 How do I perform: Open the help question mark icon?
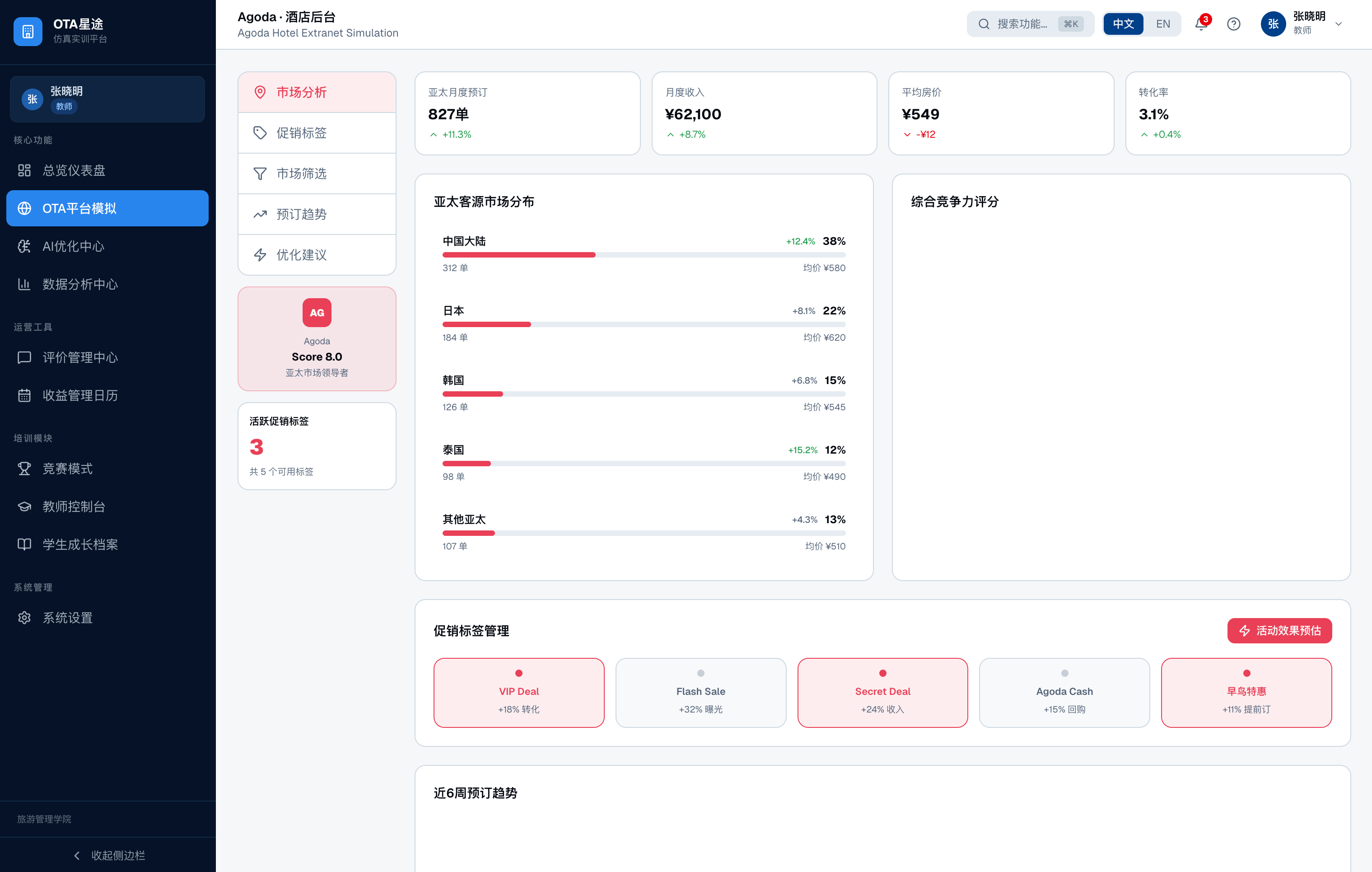pos(1233,24)
